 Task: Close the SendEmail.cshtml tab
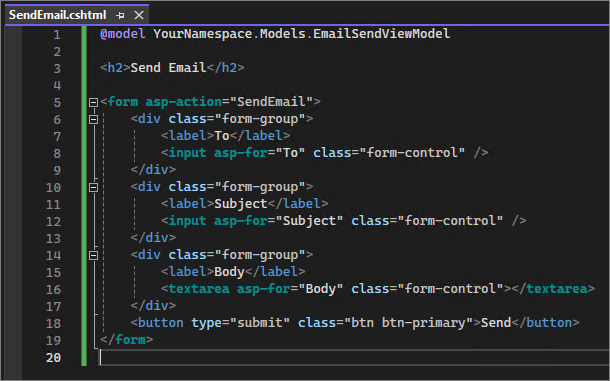pos(139,15)
